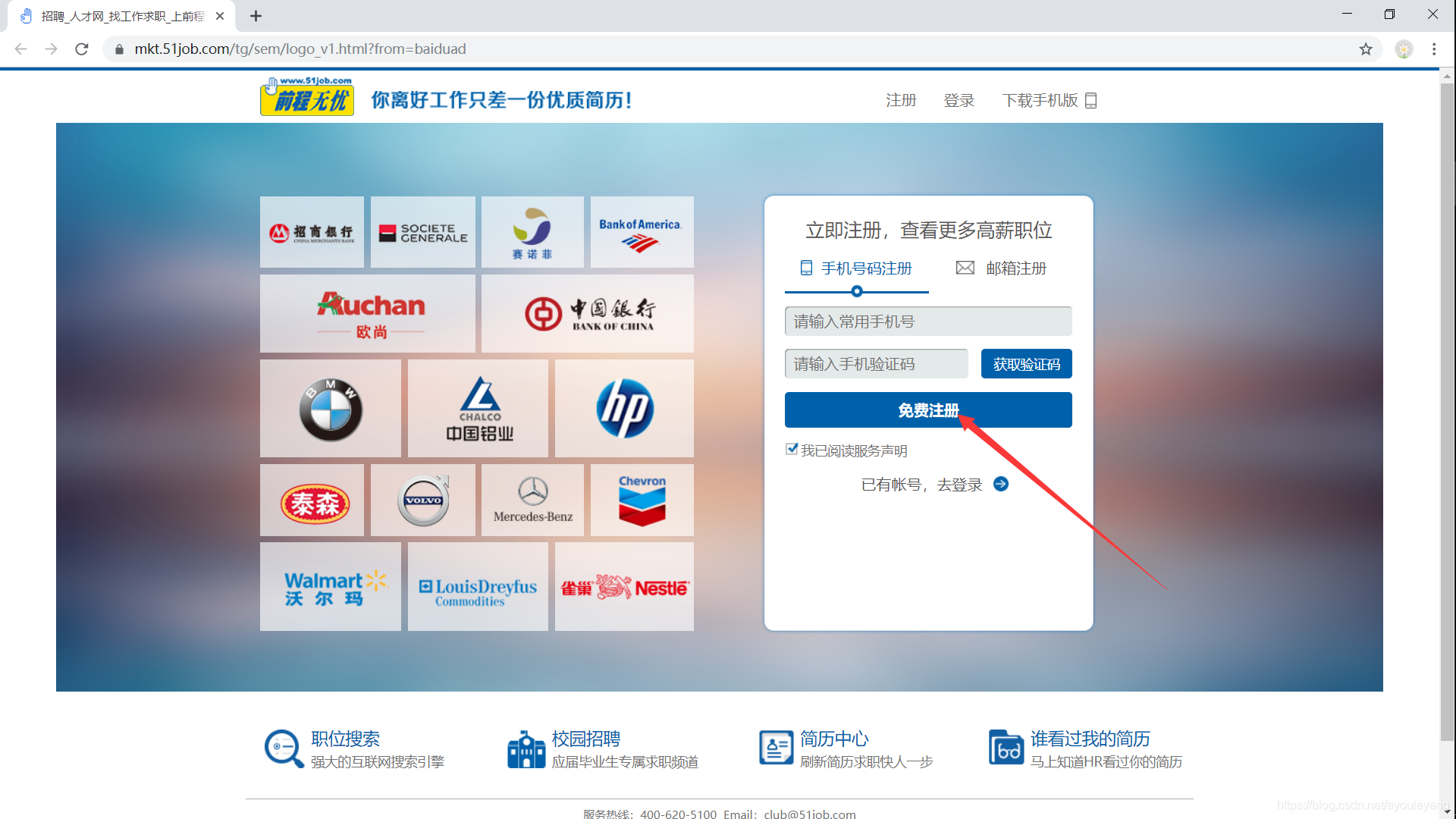Click the browser back arrow
The width and height of the screenshot is (1456, 819).
click(x=20, y=49)
